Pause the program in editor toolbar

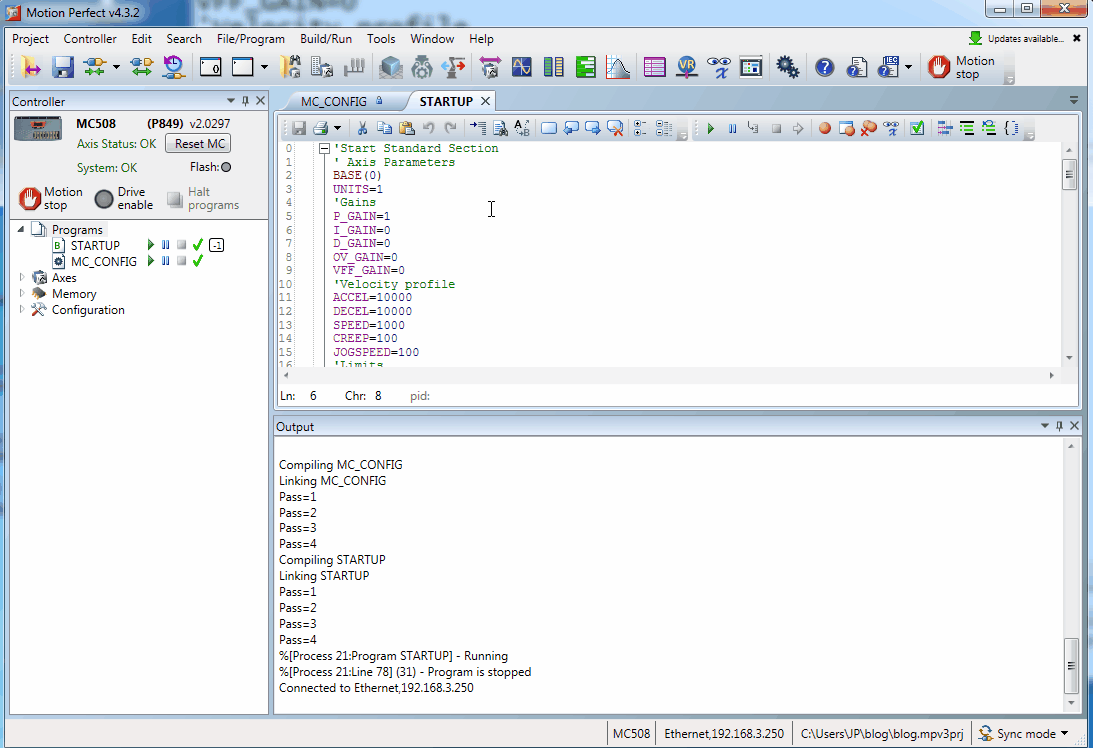(733, 128)
